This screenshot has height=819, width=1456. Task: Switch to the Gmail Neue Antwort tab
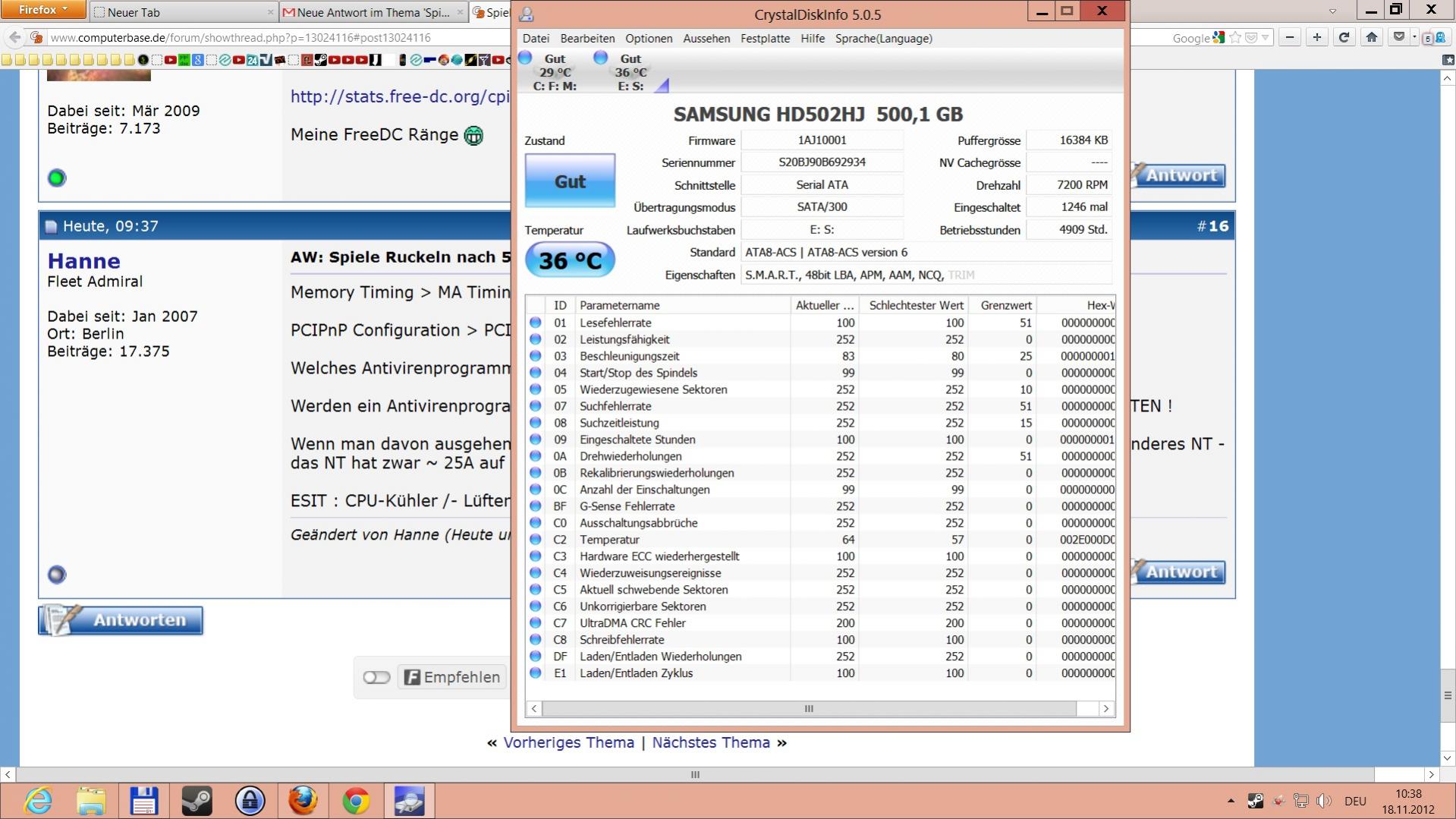[x=373, y=12]
